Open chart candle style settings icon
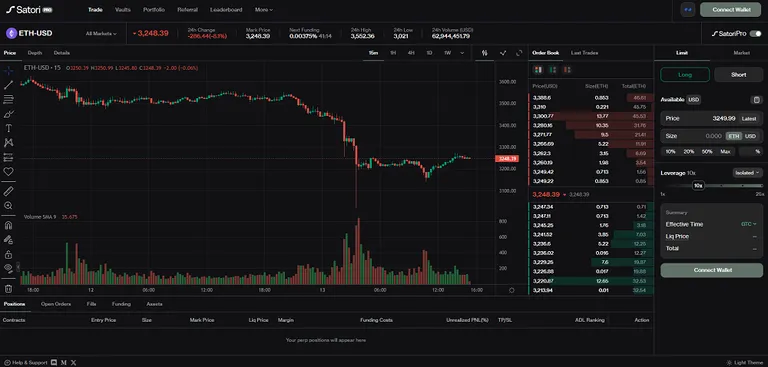The height and width of the screenshot is (367, 768). coord(484,53)
